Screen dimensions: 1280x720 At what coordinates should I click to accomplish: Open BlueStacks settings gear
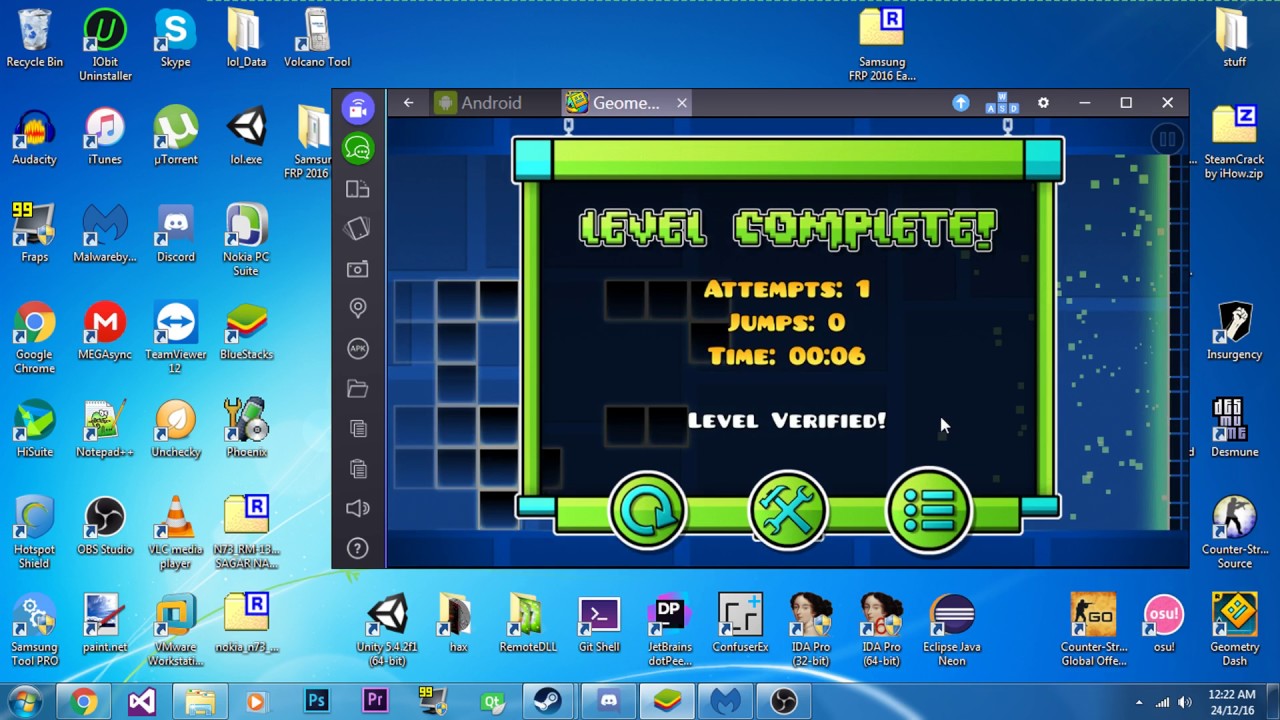point(1043,102)
